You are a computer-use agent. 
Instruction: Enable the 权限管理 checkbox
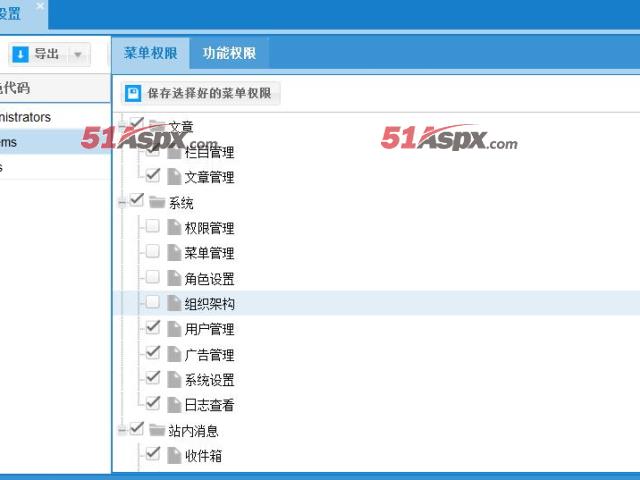153,226
